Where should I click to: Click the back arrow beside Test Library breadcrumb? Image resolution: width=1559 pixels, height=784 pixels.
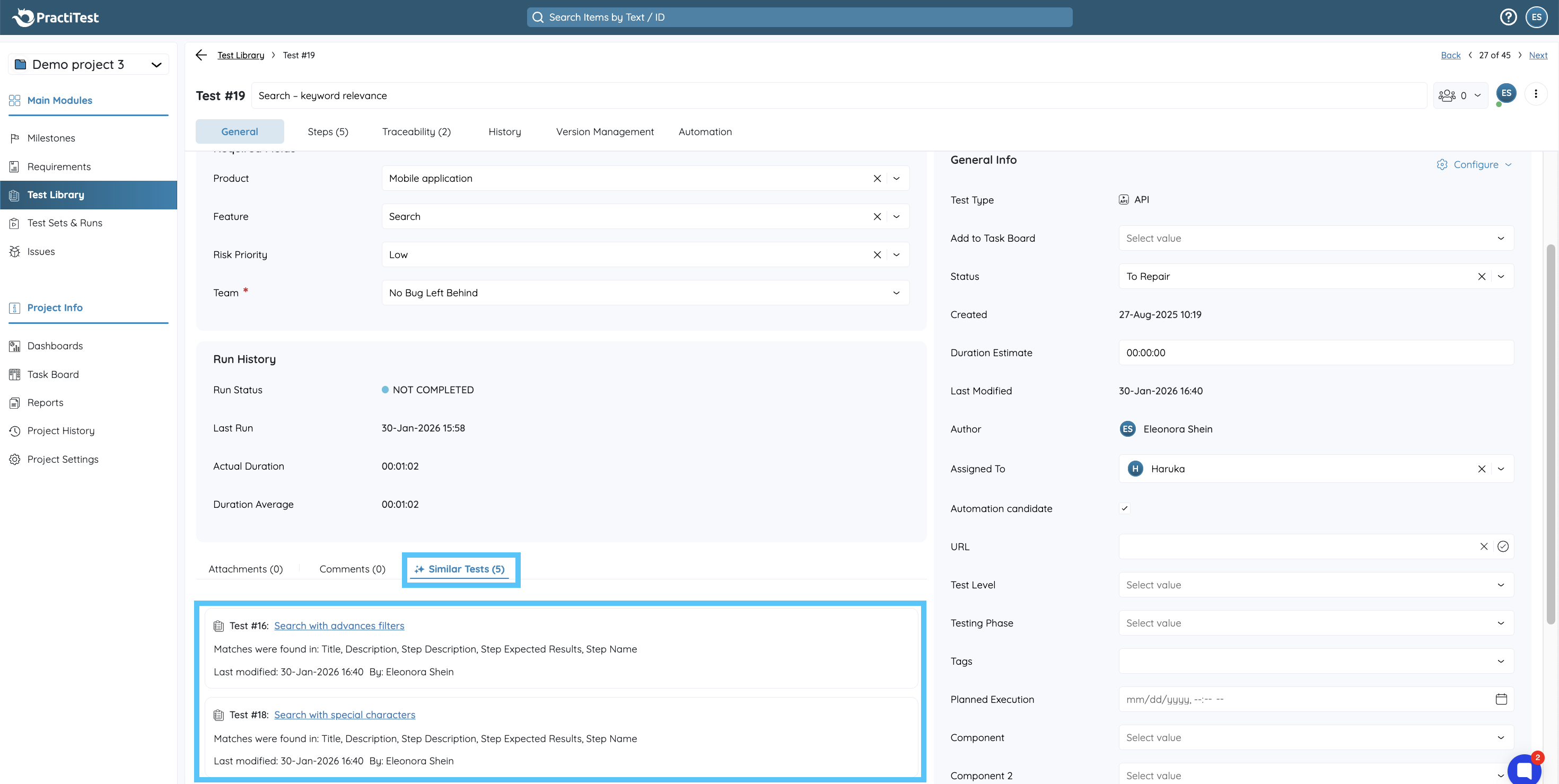(202, 55)
